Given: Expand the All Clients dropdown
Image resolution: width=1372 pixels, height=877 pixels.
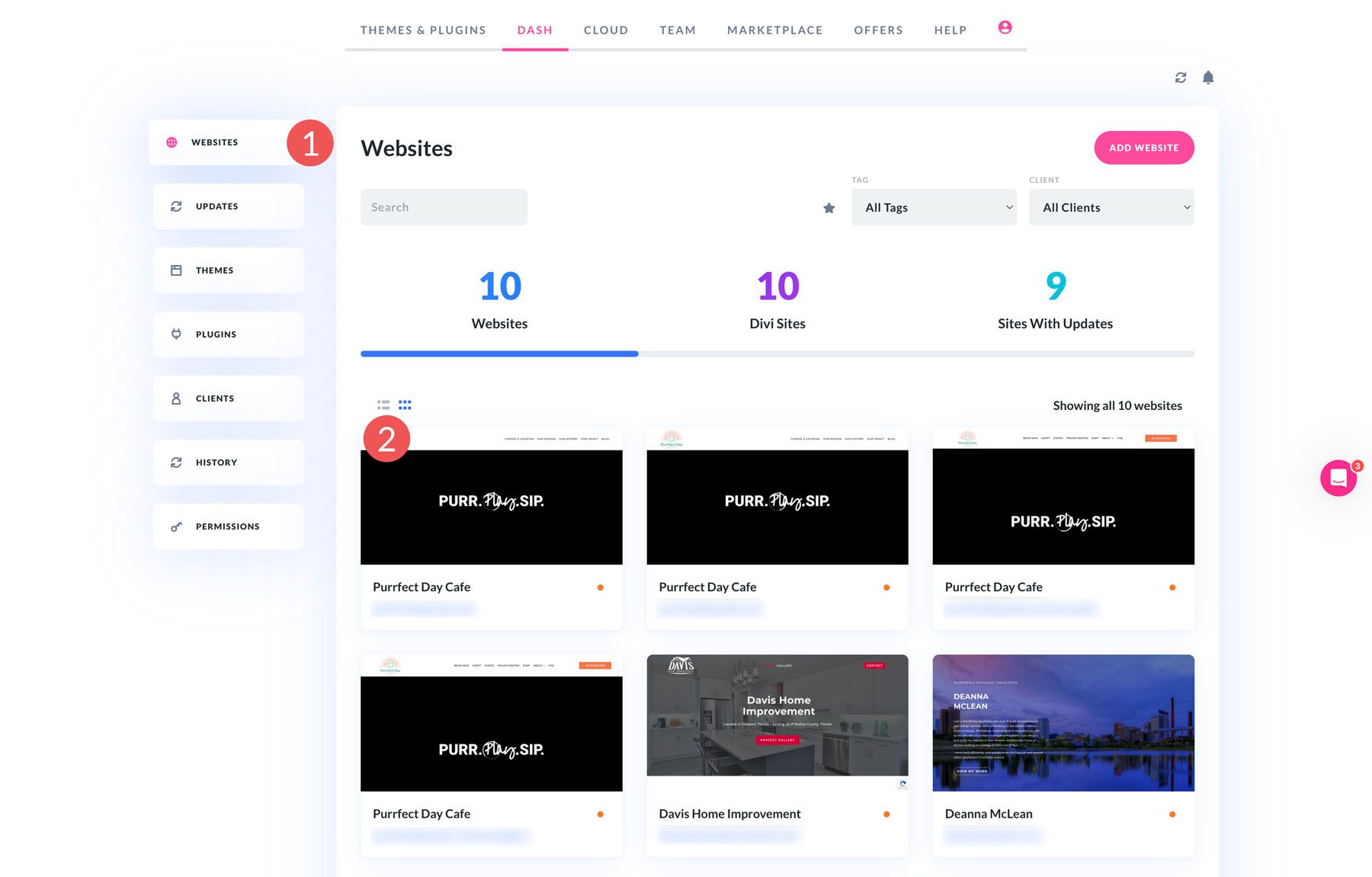Looking at the screenshot, I should [1111, 206].
